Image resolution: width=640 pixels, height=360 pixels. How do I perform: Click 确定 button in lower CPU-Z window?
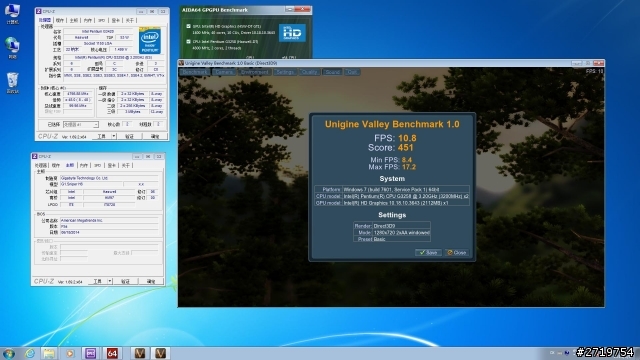tap(151, 281)
